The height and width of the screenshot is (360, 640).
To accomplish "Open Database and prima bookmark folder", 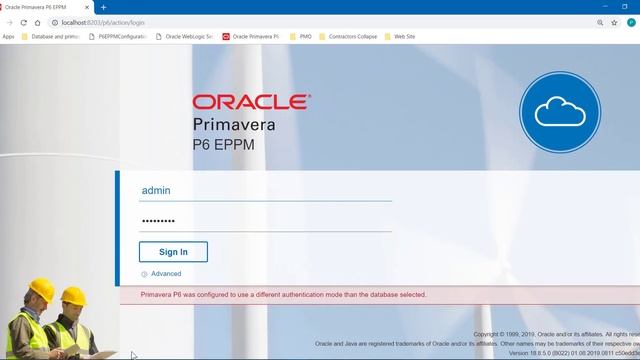I will [51, 37].
